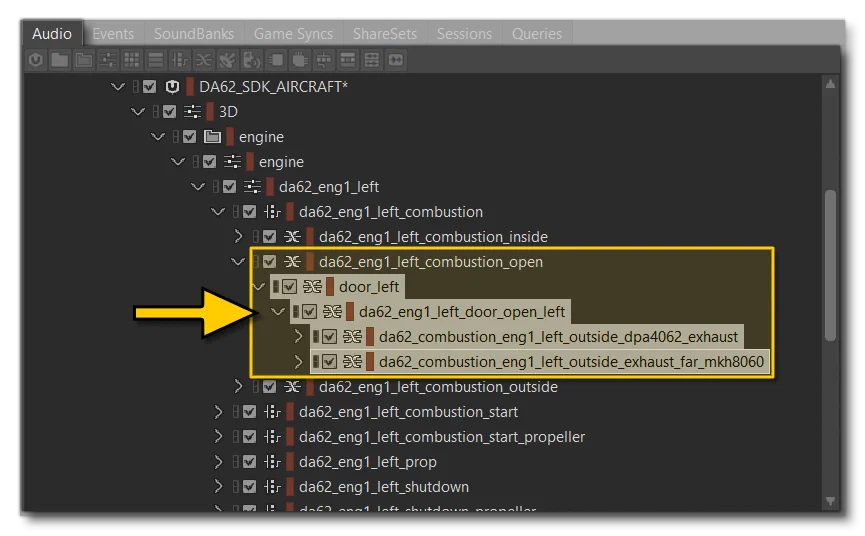
Task: Click the Random Container grid toolbar icon
Action: 132,60
